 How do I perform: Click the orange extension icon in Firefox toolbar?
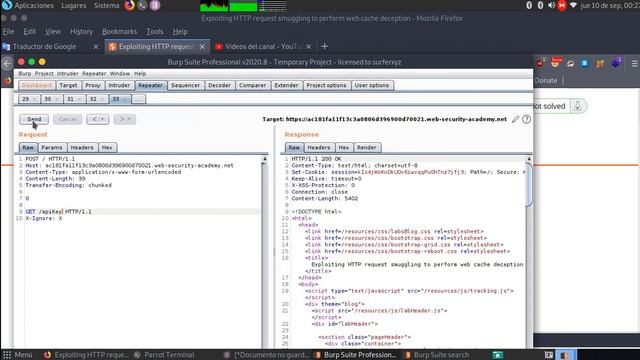click(x=600, y=63)
